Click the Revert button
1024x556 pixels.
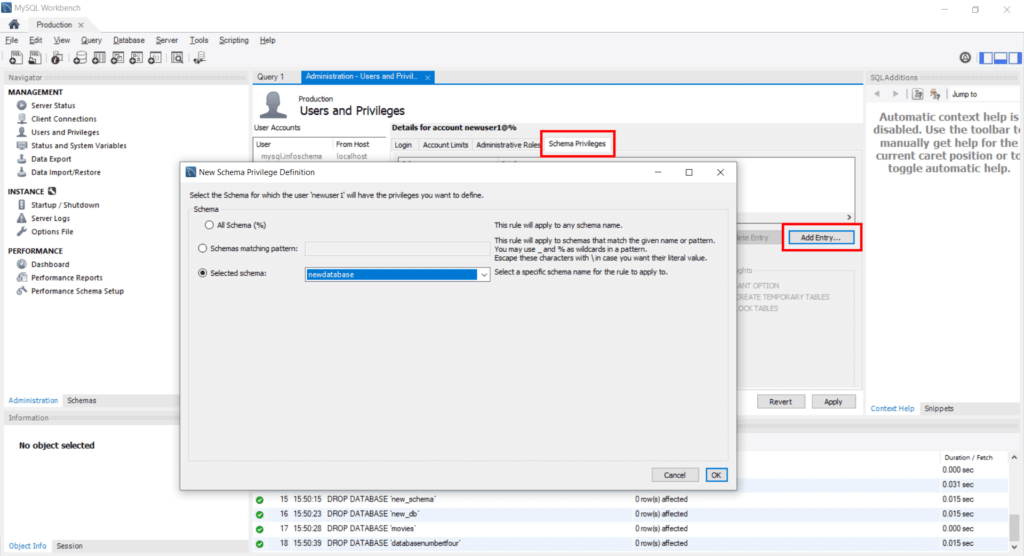[x=780, y=402]
